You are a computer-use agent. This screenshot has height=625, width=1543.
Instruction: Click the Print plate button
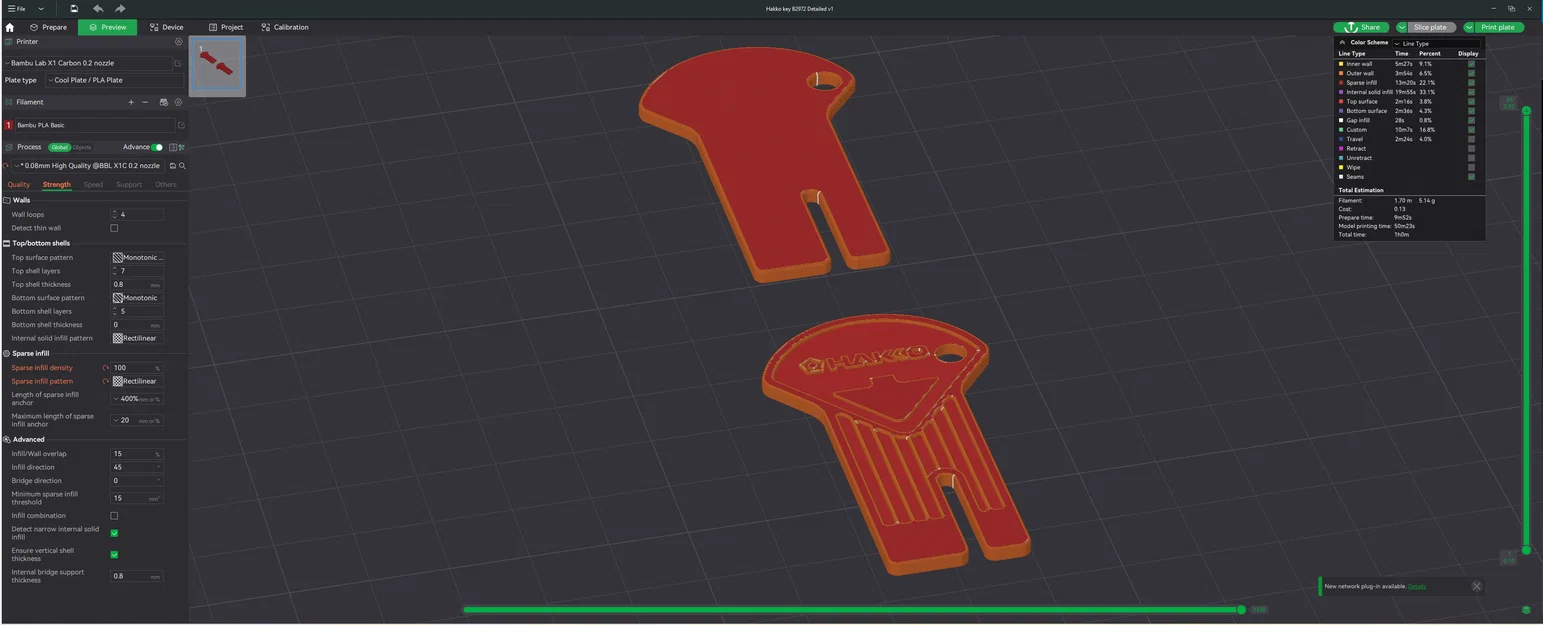[x=1499, y=27]
